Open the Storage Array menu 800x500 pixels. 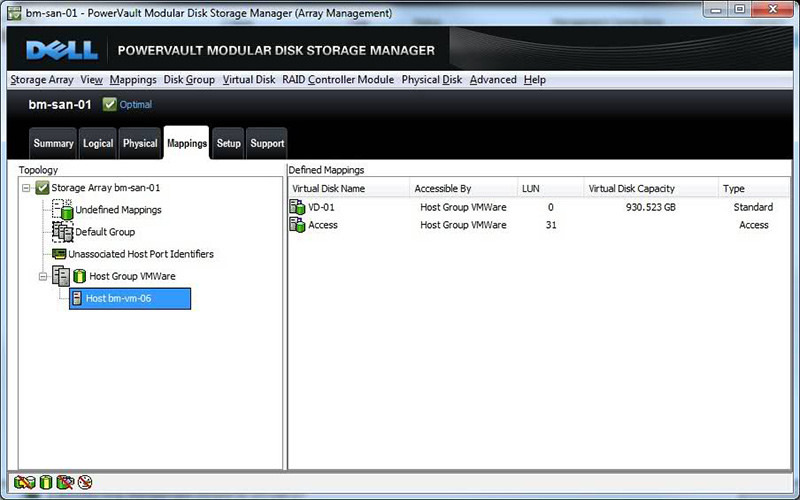coord(42,80)
